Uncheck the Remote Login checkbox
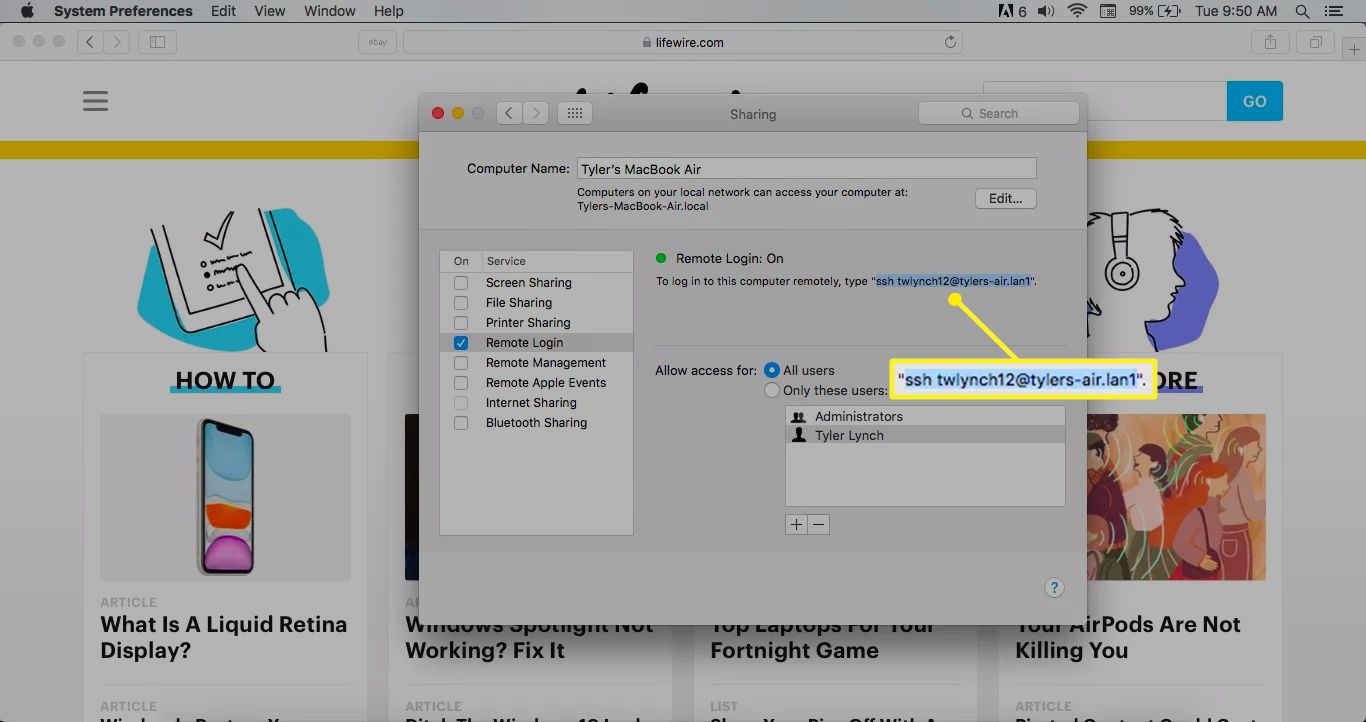The width and height of the screenshot is (1366, 722). 461,343
